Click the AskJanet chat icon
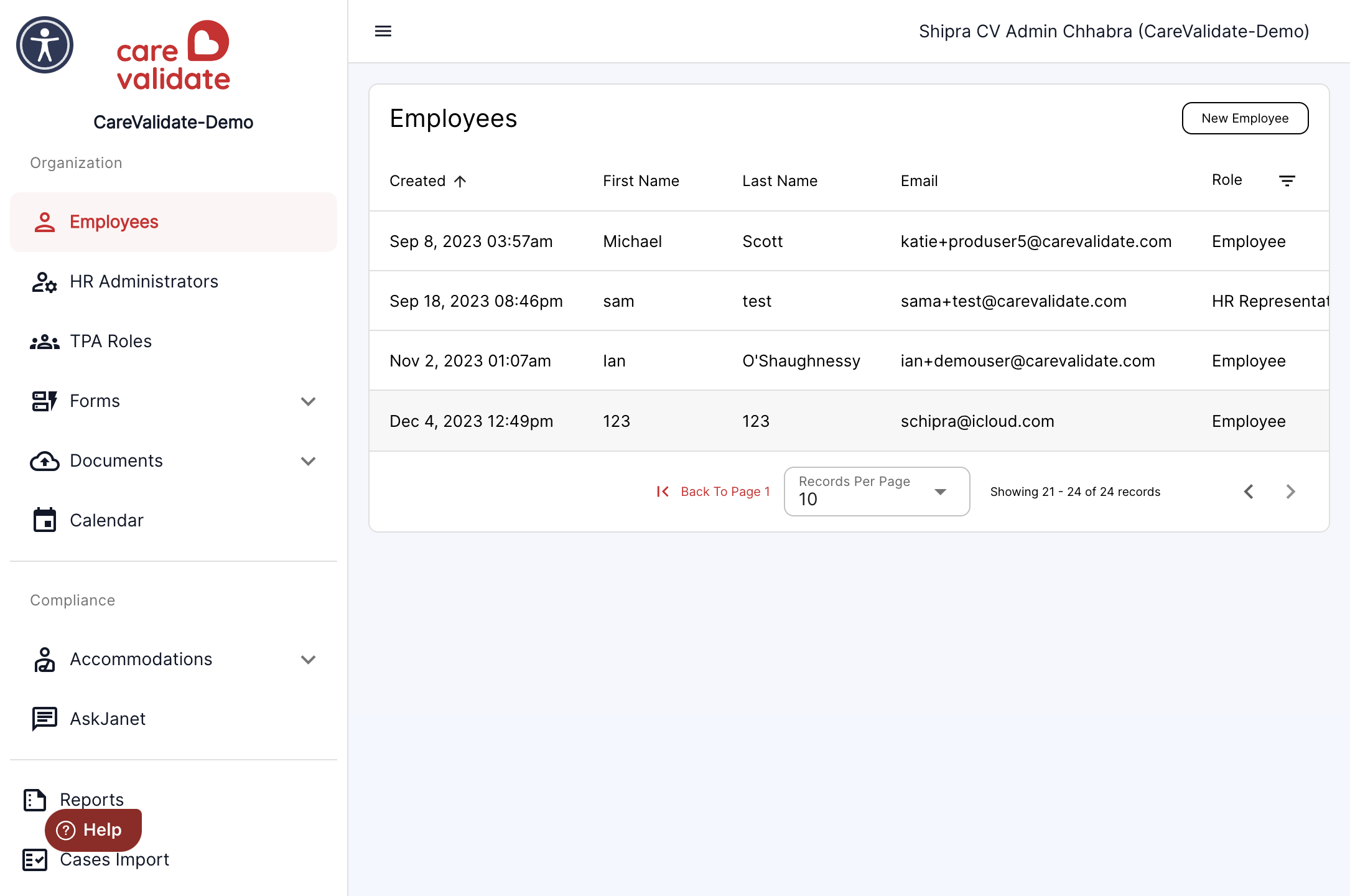This screenshot has width=1350, height=896. click(x=45, y=719)
